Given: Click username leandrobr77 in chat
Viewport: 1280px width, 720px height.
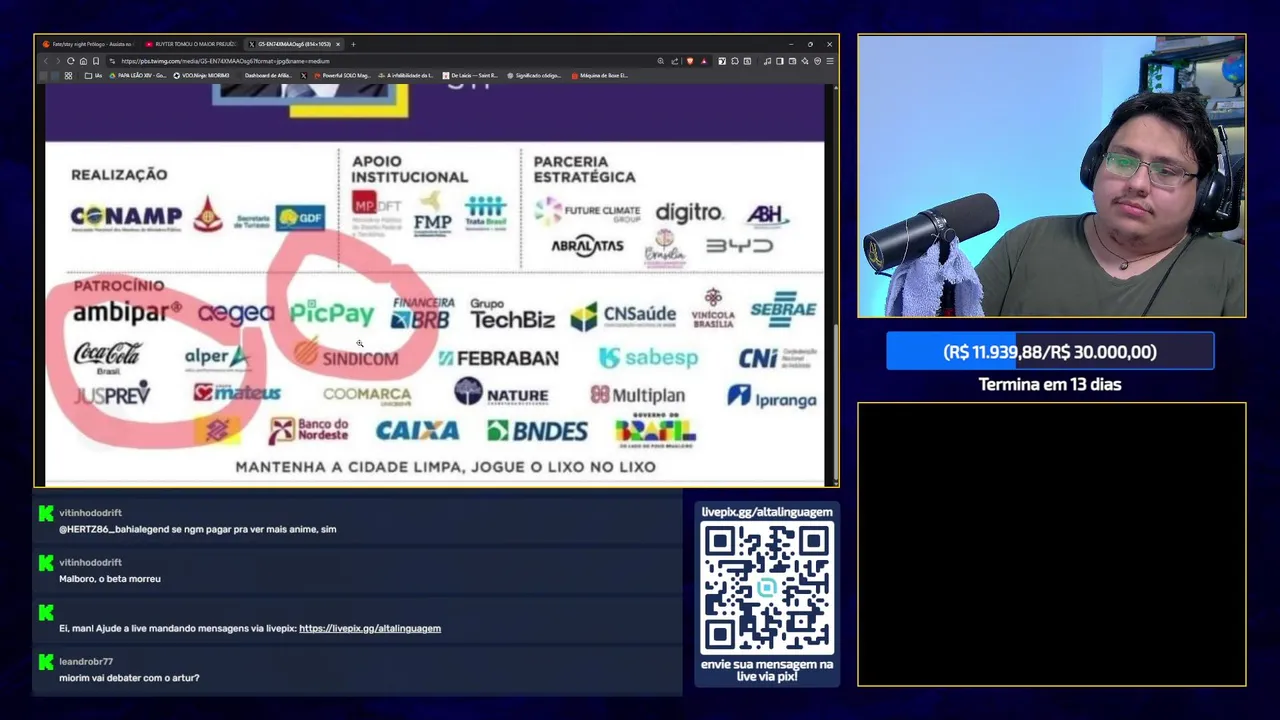Looking at the screenshot, I should tap(86, 661).
